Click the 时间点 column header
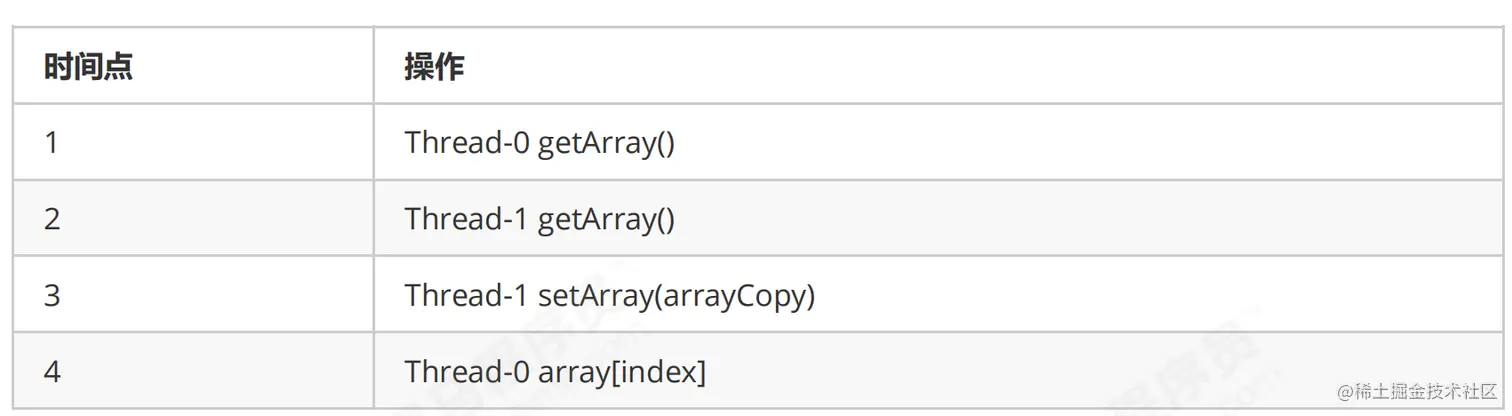 [193, 66]
